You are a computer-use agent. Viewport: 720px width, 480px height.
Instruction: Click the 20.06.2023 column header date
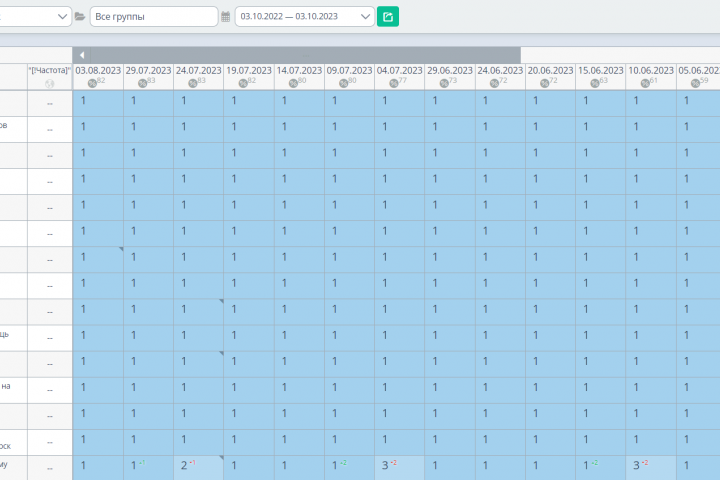point(550,70)
